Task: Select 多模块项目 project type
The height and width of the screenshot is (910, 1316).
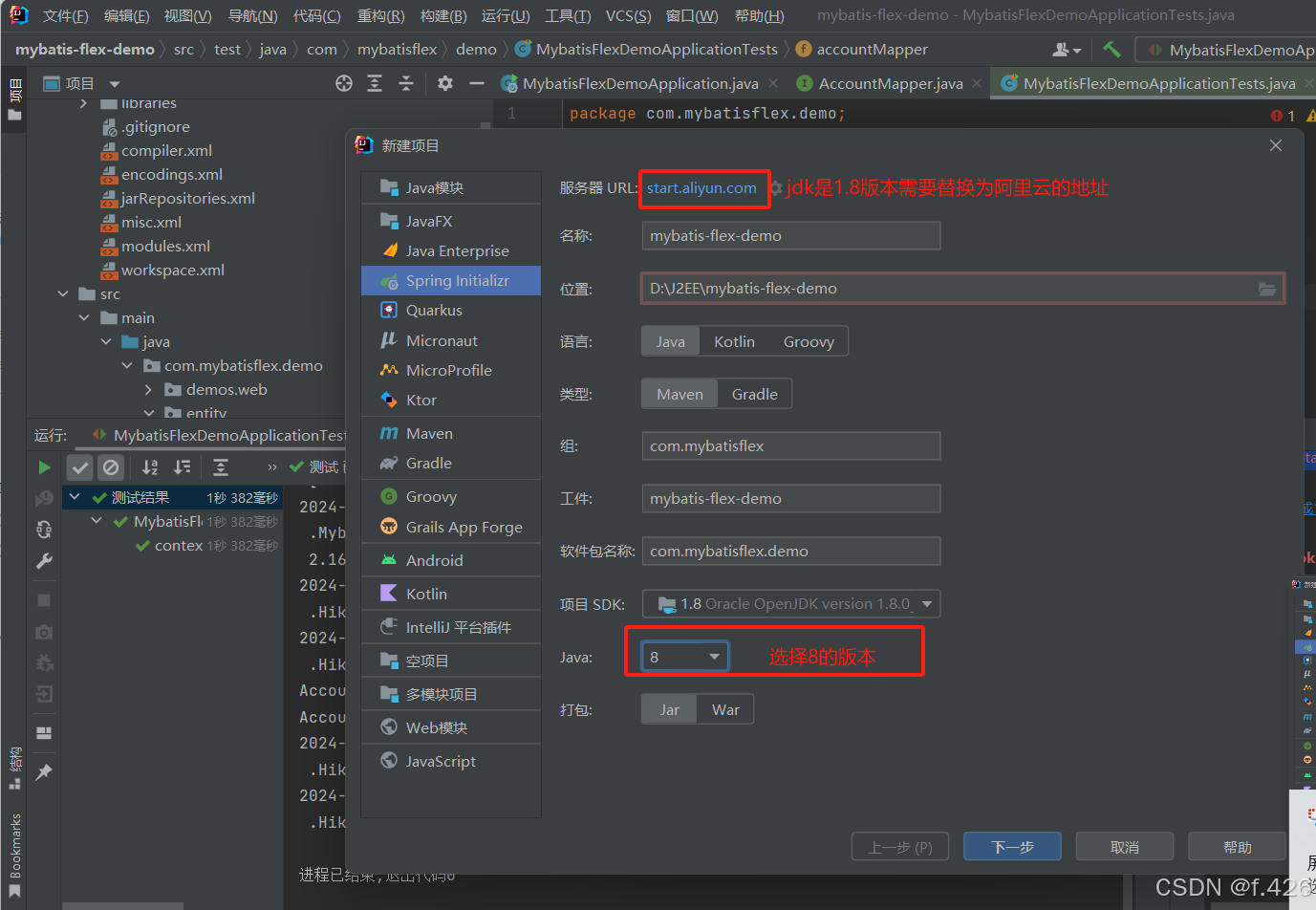Action: point(451,694)
